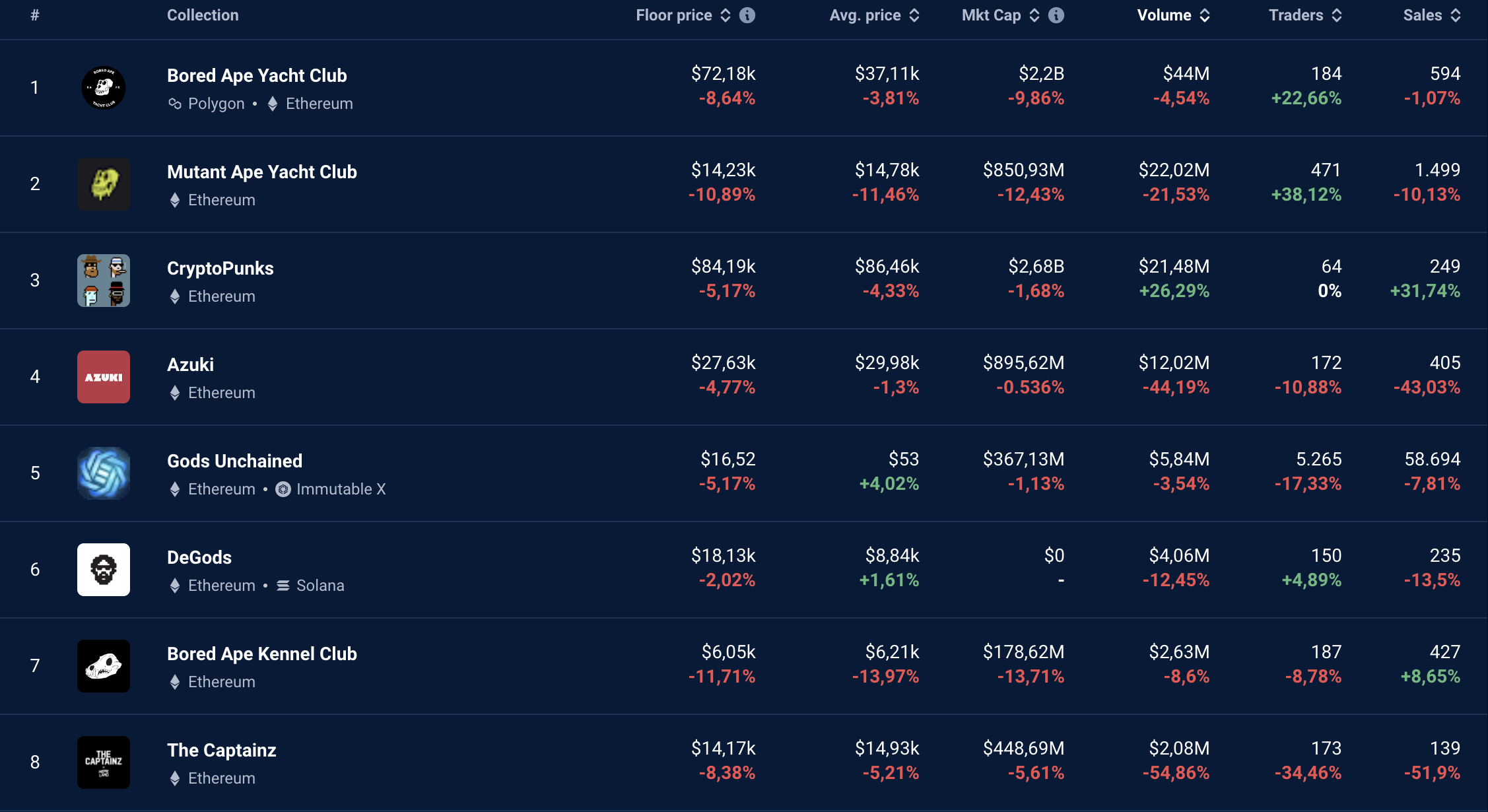
Task: Open the Gods Unchained collection name
Action: (x=234, y=461)
